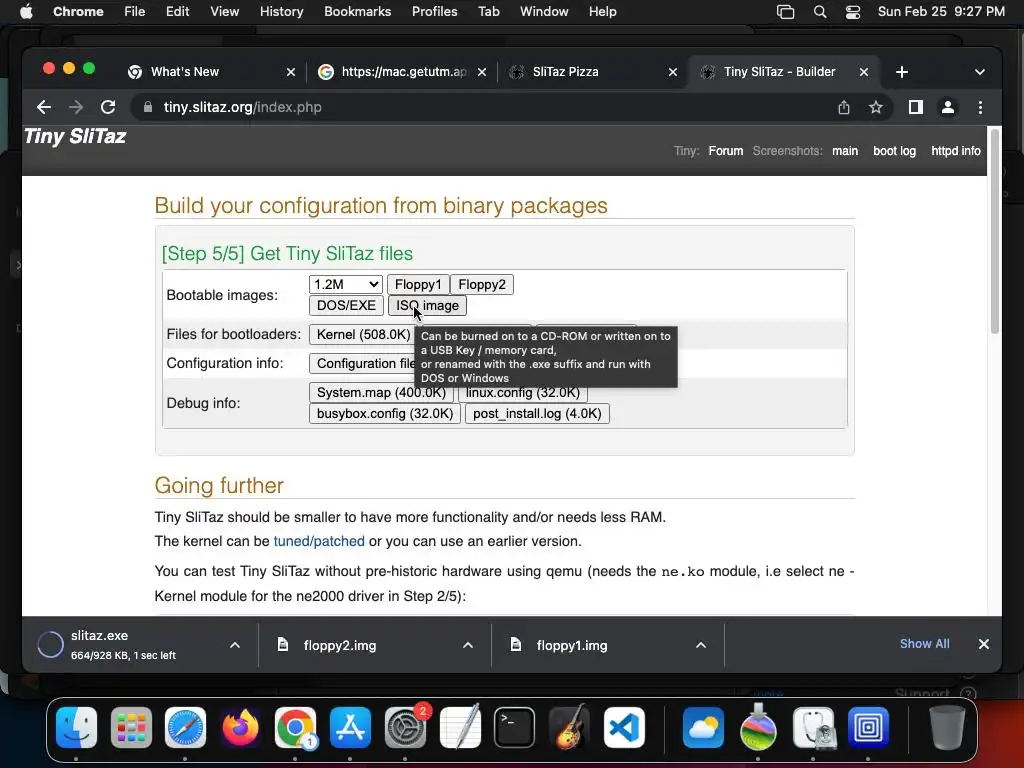
Task: Open the Trash in the Dock
Action: [x=947, y=728]
